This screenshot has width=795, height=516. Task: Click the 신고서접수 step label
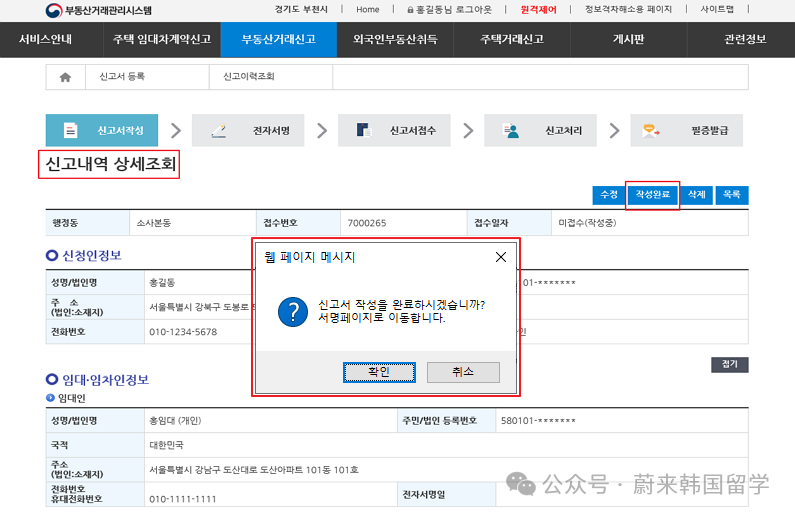413,131
